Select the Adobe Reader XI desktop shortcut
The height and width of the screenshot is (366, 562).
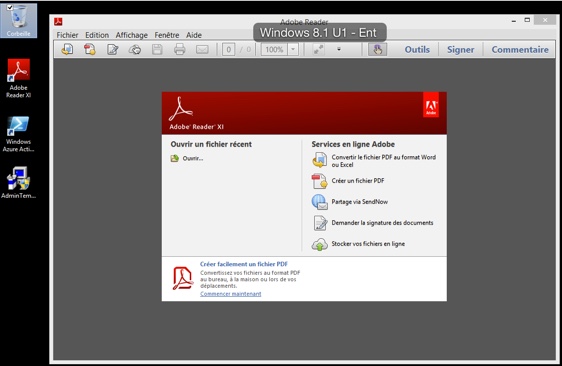tap(18, 79)
